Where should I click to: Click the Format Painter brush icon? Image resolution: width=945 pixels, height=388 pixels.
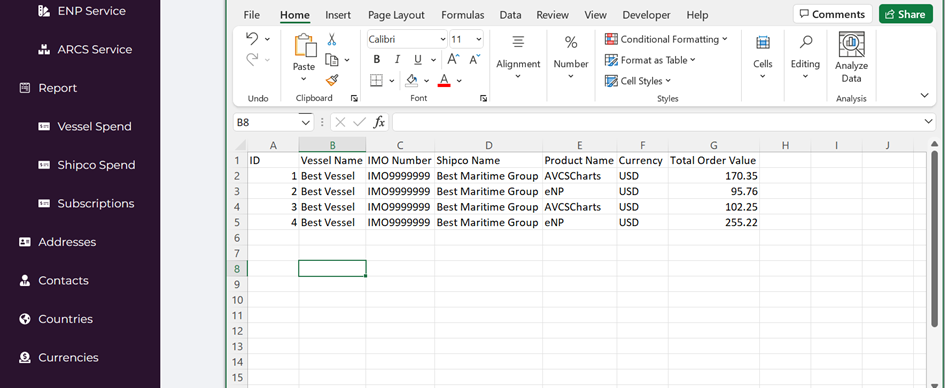point(331,80)
